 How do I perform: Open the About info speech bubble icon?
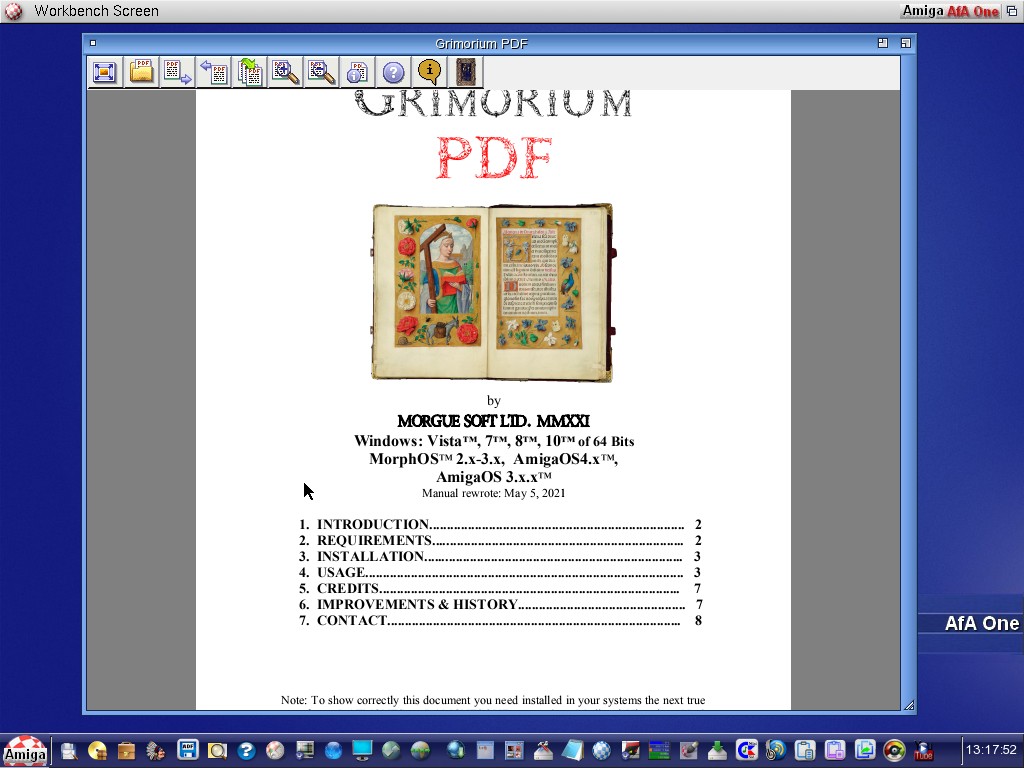click(x=429, y=72)
